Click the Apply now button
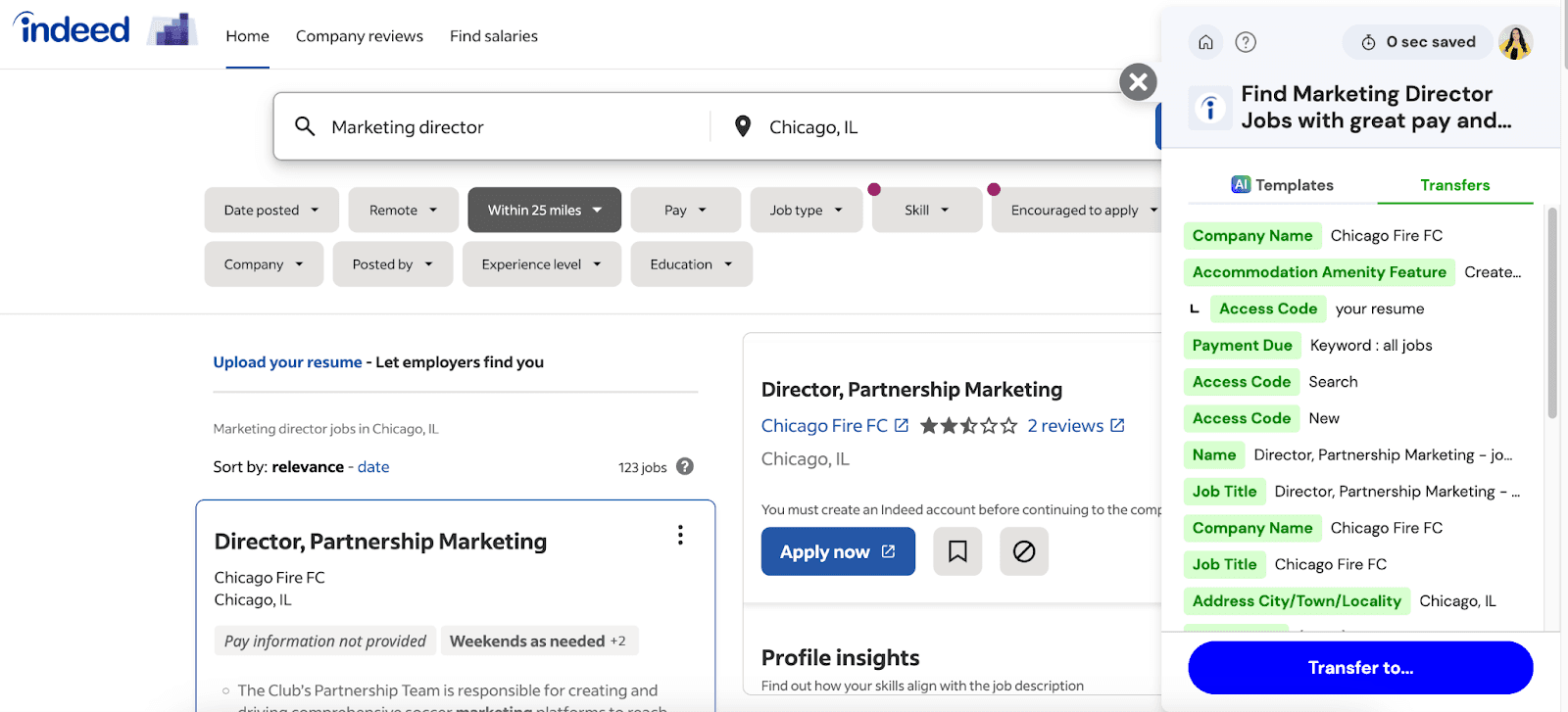This screenshot has height=712, width=1568. [x=838, y=551]
